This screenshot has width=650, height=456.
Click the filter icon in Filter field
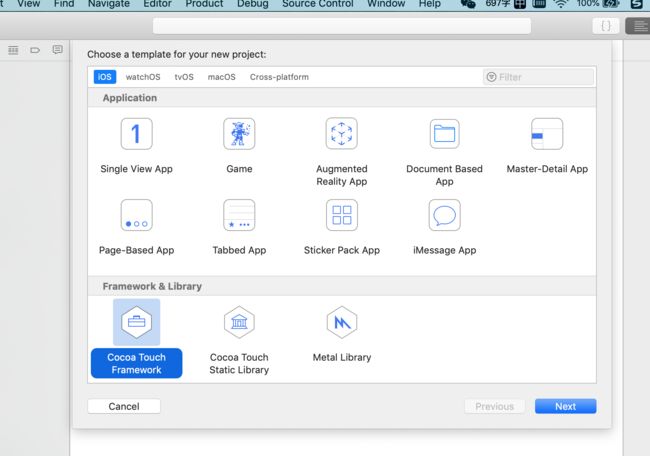pyautogui.click(x=491, y=77)
